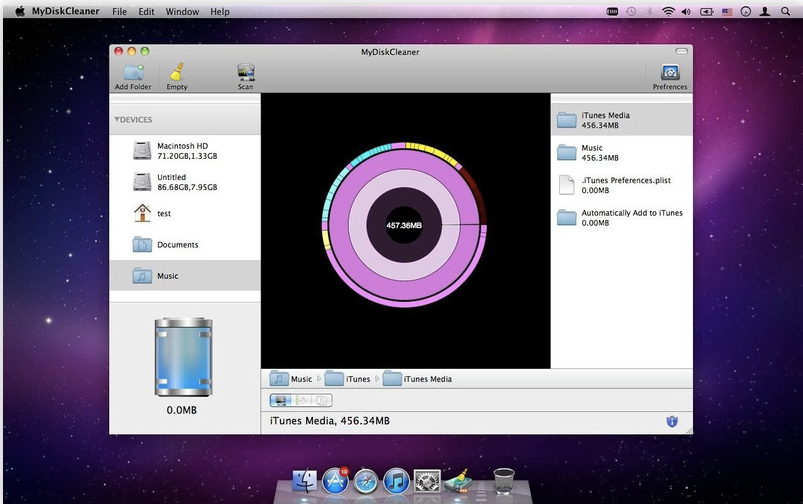Open Spotlight search icon
Screen dimensions: 803x504
click(x=785, y=11)
